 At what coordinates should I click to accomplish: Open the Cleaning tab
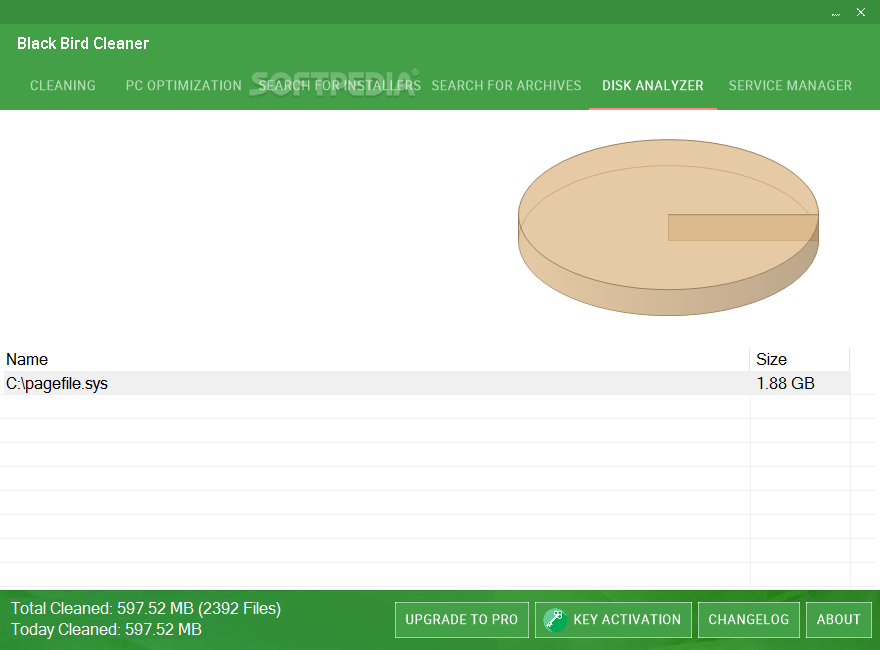(x=62, y=85)
